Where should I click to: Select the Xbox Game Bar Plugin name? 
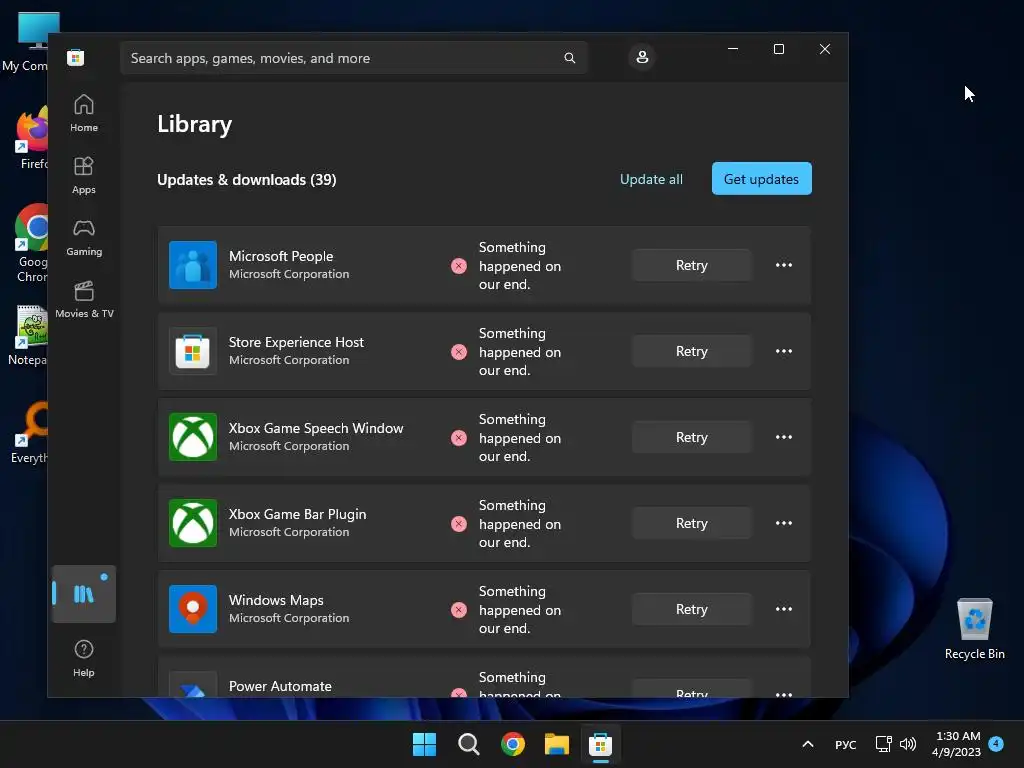pos(297,515)
